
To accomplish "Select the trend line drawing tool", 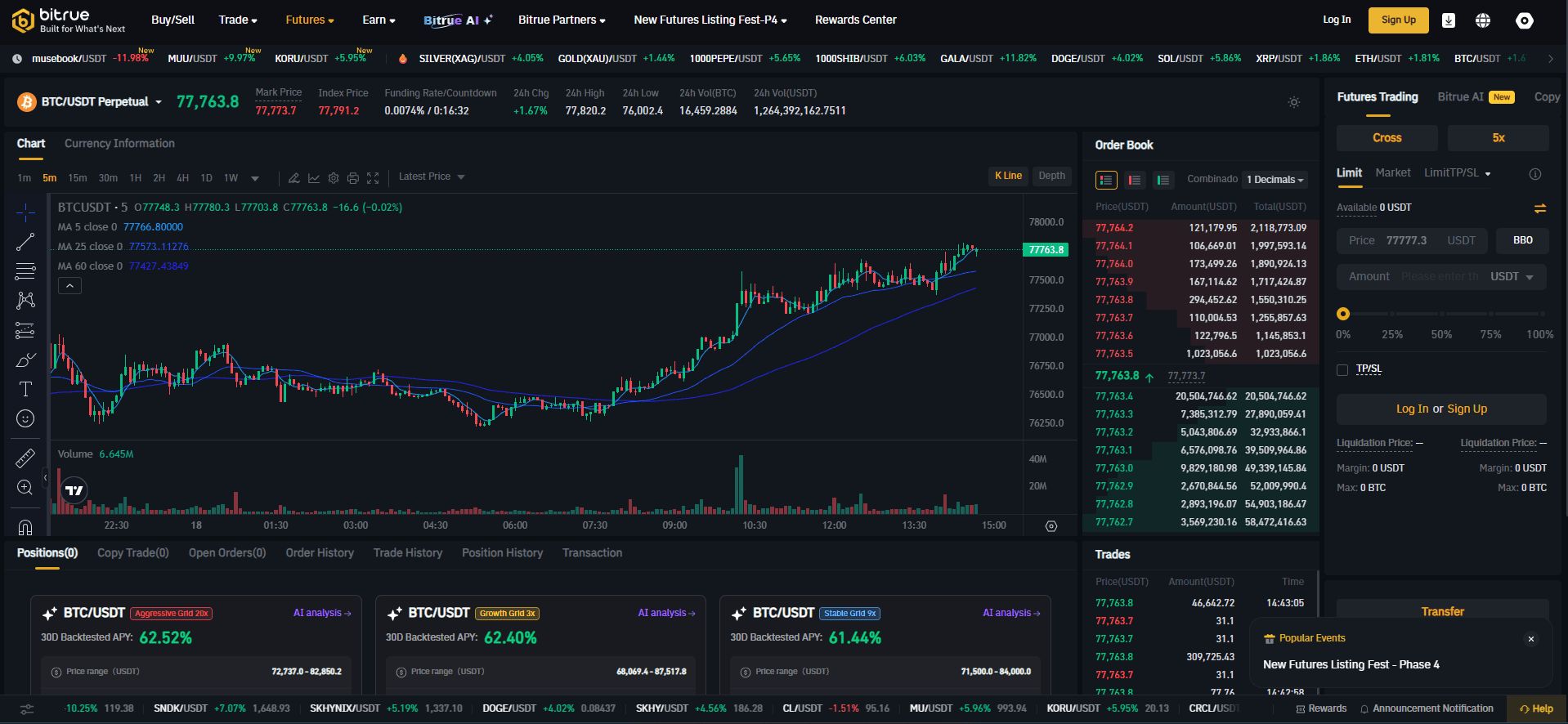I will [25, 242].
